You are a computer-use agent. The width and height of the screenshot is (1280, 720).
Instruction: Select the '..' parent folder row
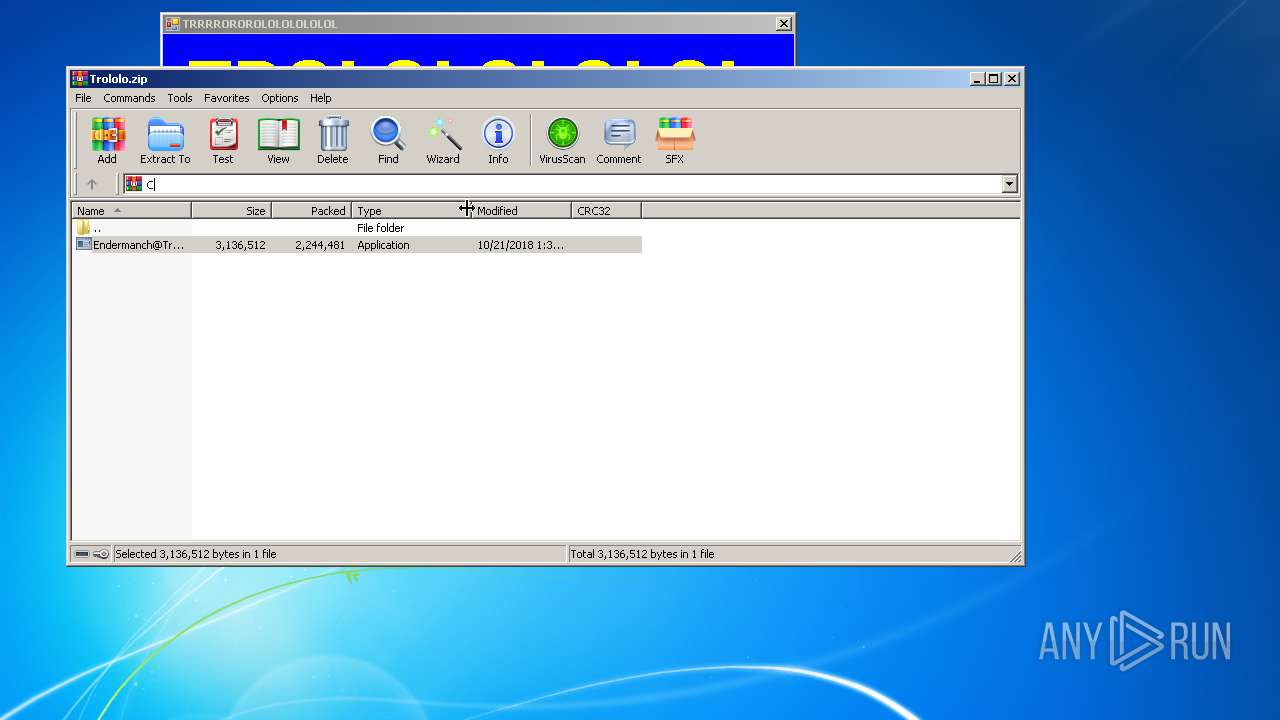(x=356, y=228)
